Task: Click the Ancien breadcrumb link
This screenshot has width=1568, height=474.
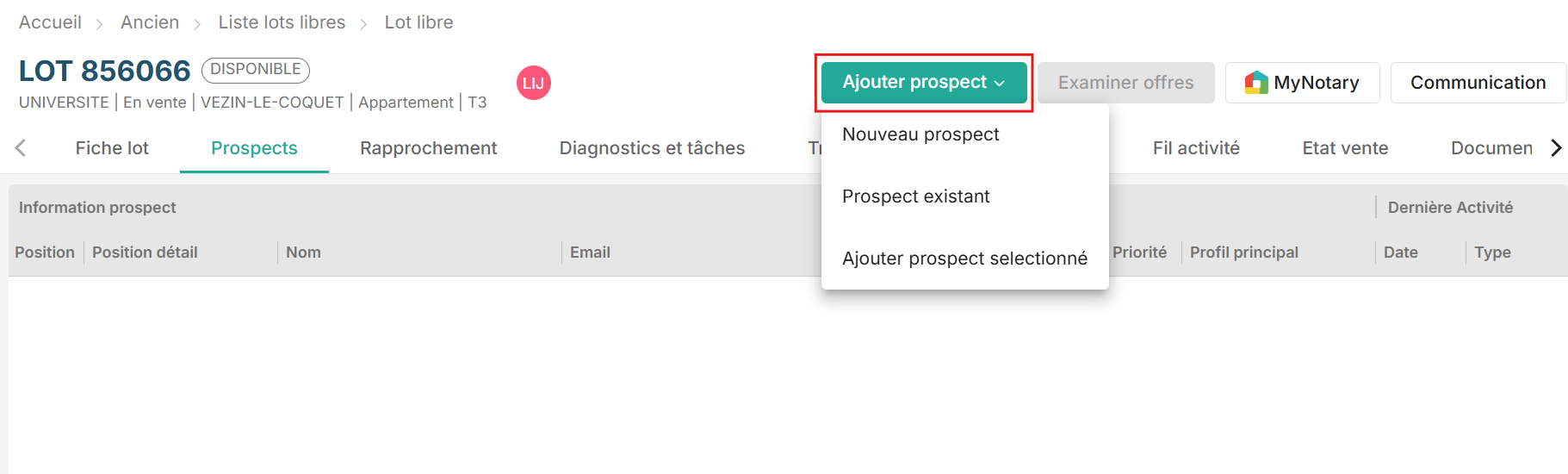Action: [150, 22]
